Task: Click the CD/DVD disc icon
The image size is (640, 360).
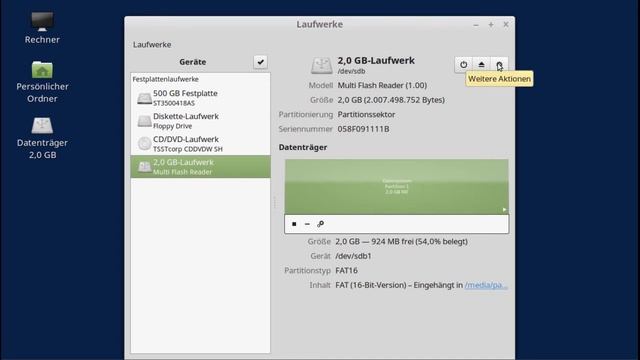Action: pos(144,144)
